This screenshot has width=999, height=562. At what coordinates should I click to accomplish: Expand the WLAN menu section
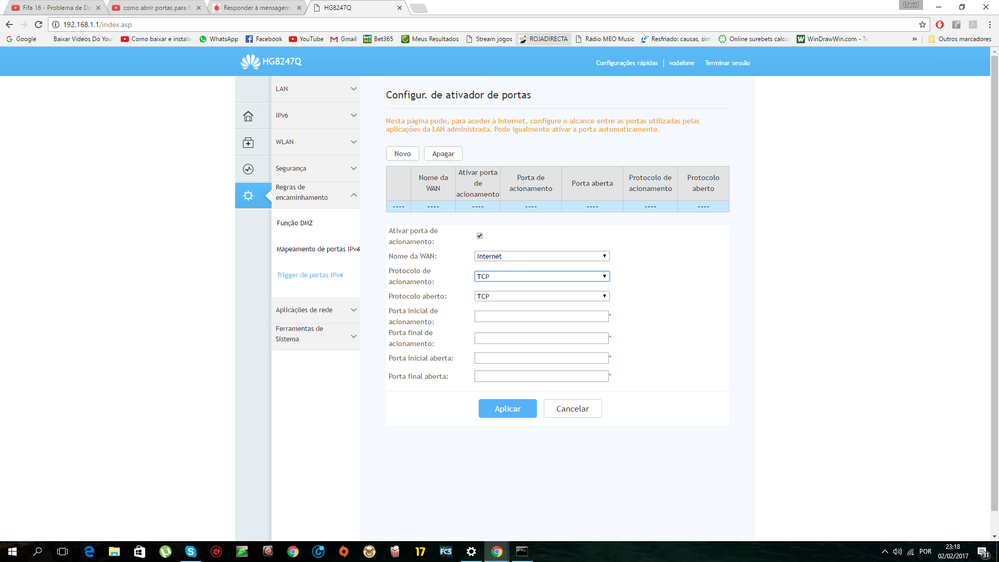[x=315, y=142]
